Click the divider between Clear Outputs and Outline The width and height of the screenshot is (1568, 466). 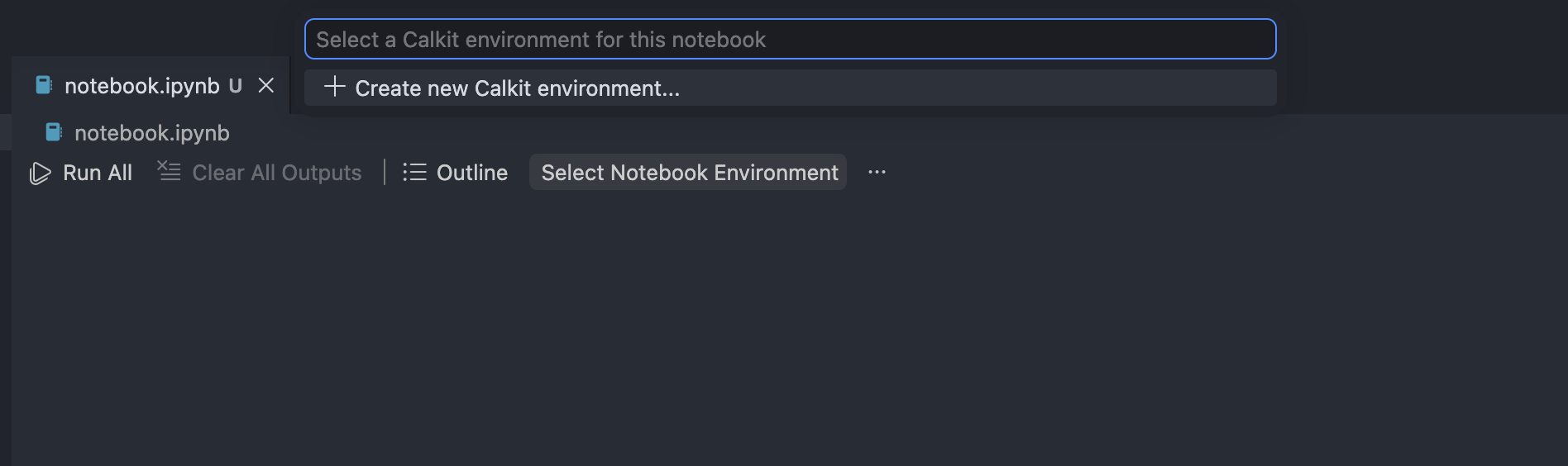tap(385, 172)
